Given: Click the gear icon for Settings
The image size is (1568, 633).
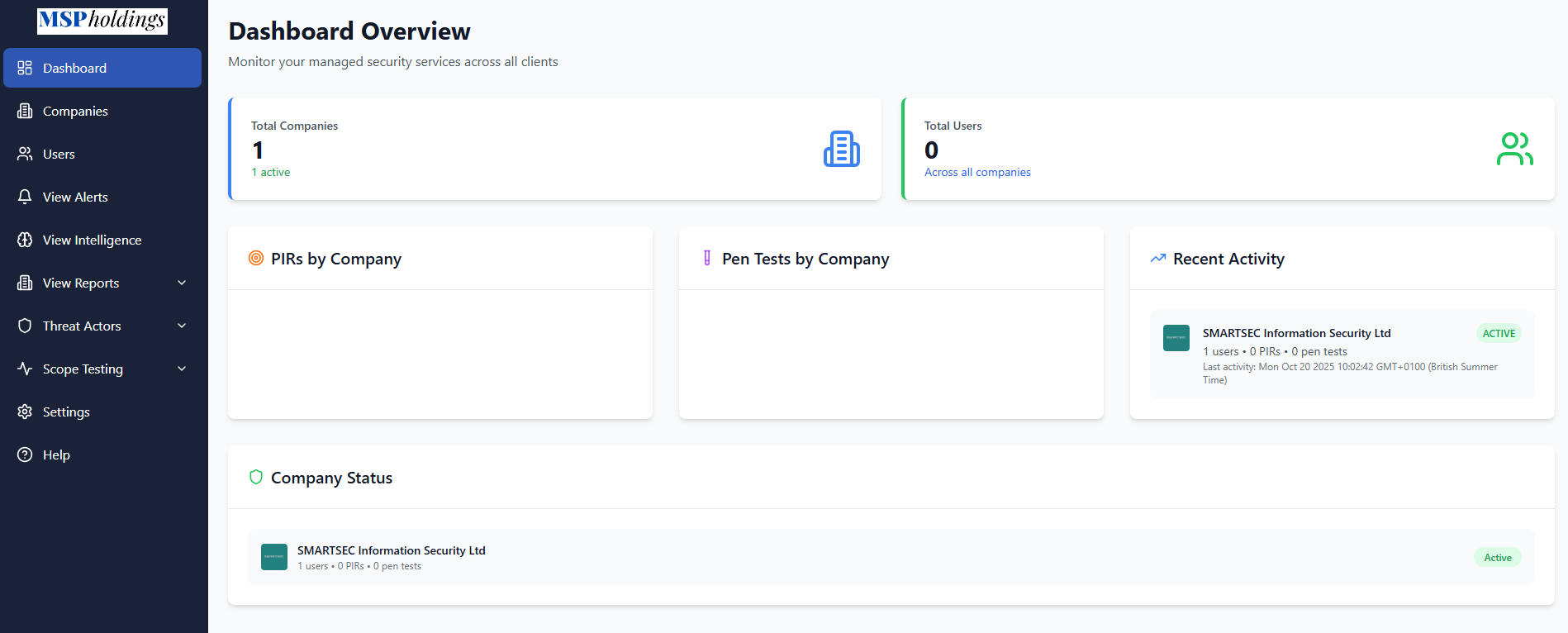Looking at the screenshot, I should [25, 412].
